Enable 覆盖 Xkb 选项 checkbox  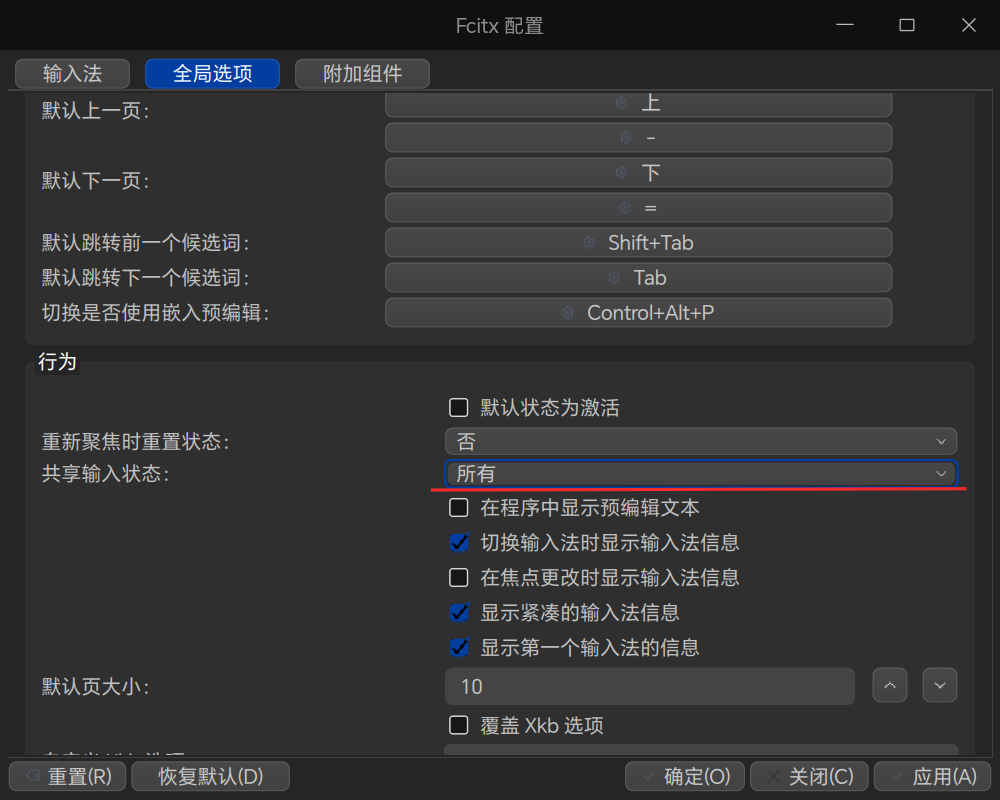[459, 725]
